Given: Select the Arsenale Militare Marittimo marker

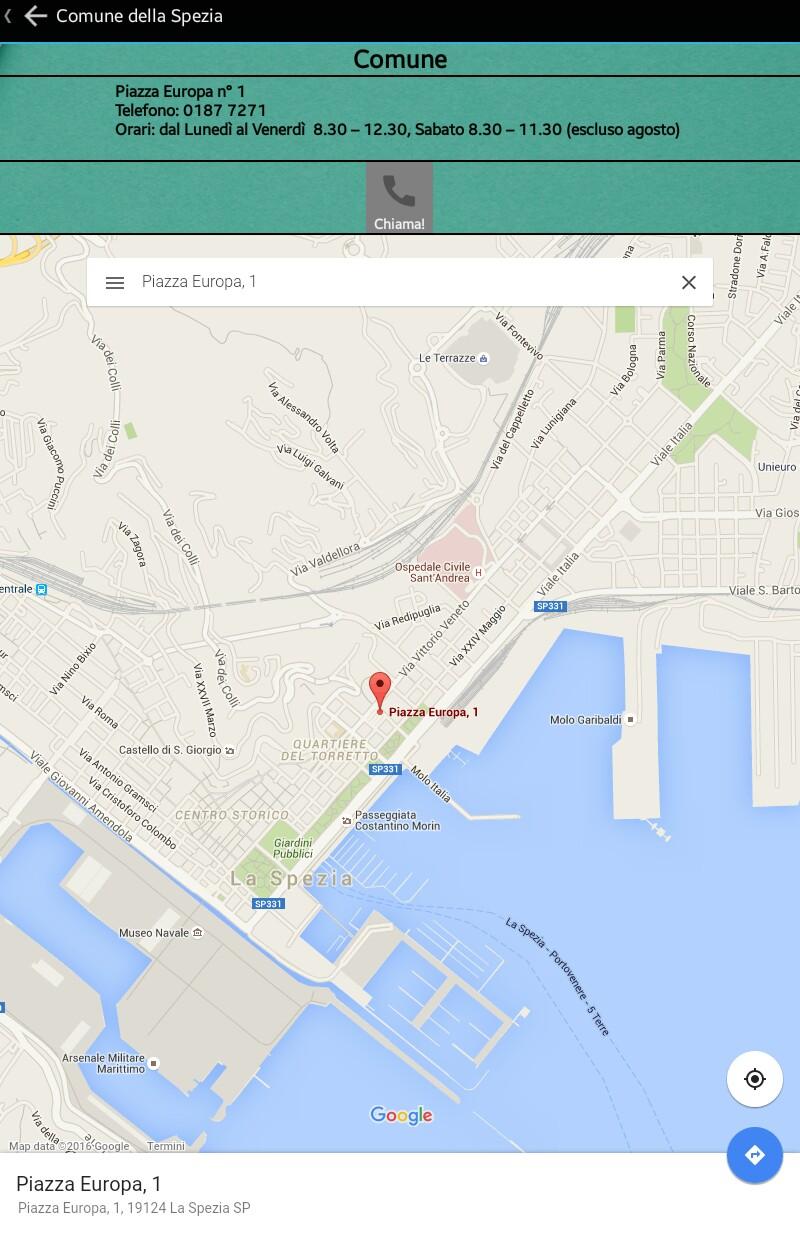Looking at the screenshot, I should point(153,1060).
